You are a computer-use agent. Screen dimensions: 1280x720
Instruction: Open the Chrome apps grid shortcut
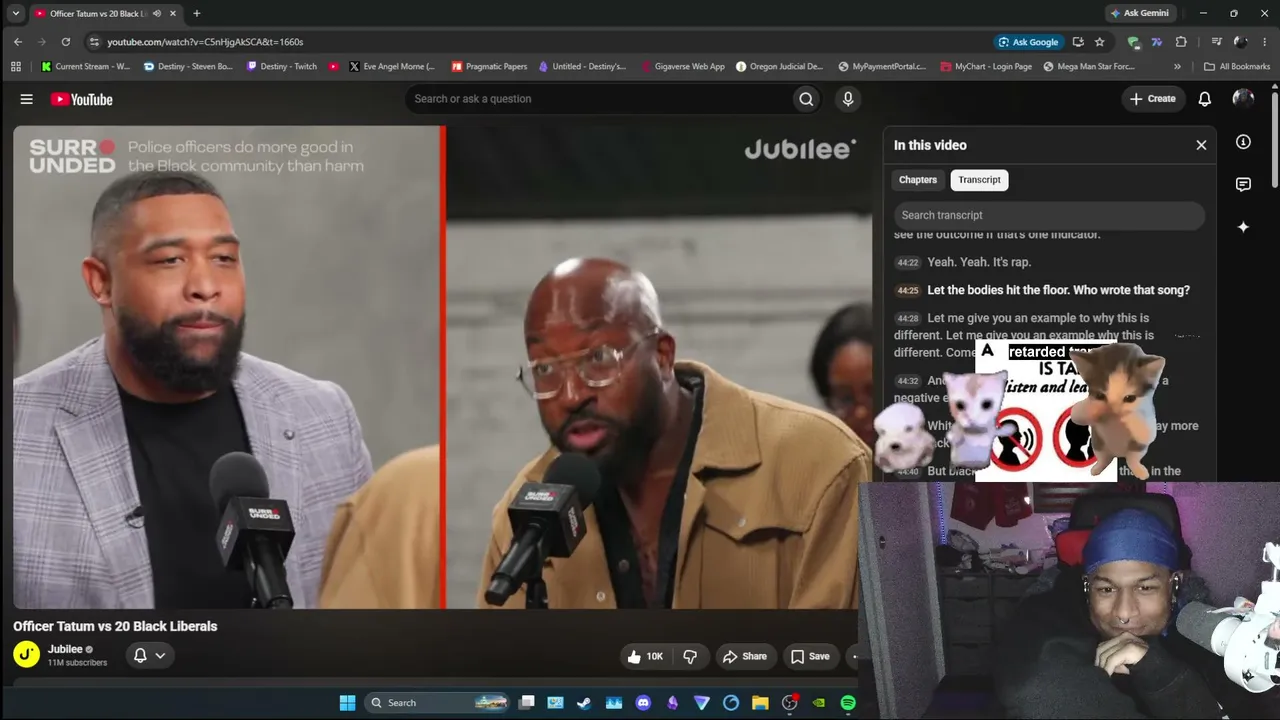coord(16,67)
